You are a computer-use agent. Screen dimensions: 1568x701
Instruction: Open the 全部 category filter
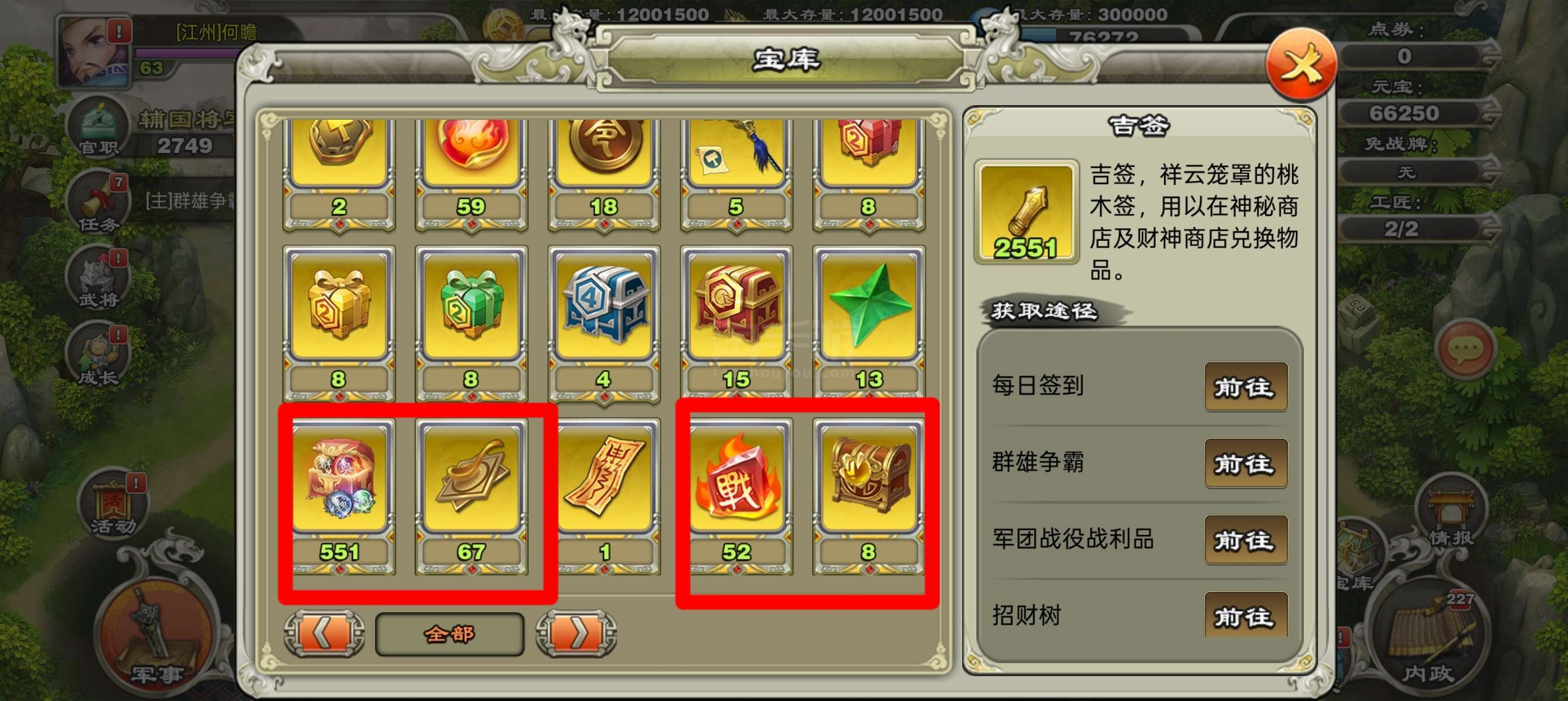point(450,634)
